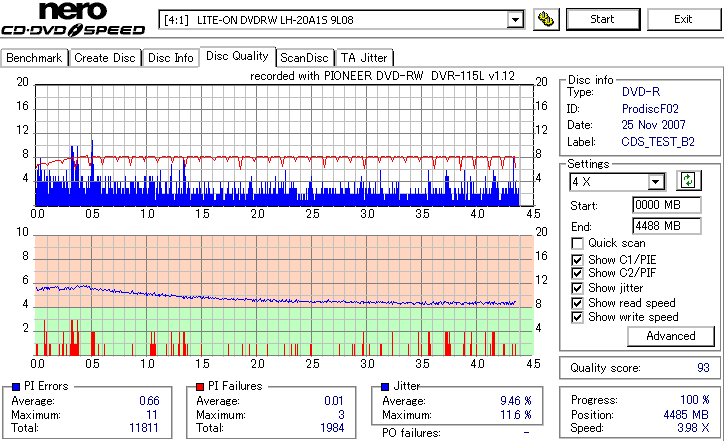This screenshot has width=724, height=441.
Task: Open the drive selection dropdown arrow
Action: click(515, 20)
